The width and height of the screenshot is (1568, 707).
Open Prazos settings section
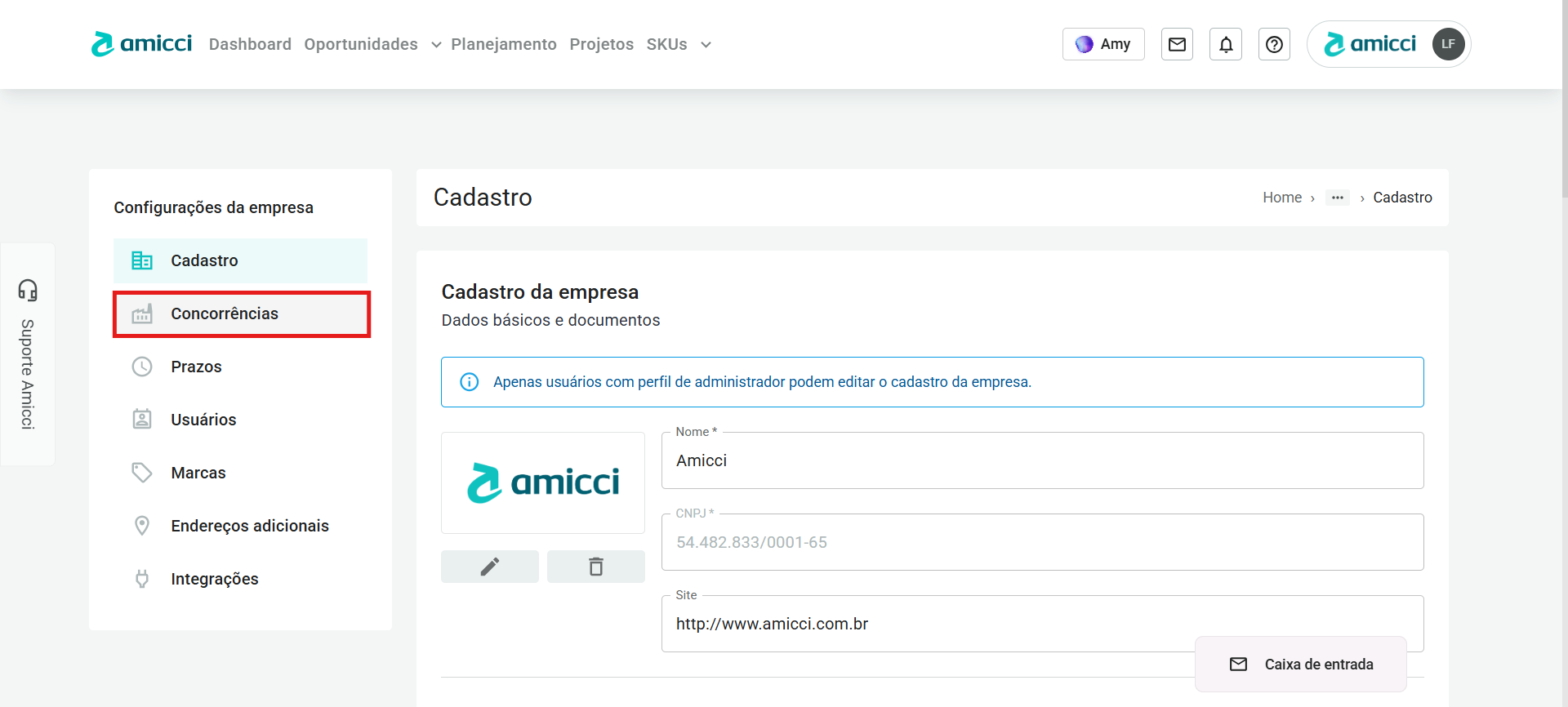(196, 367)
